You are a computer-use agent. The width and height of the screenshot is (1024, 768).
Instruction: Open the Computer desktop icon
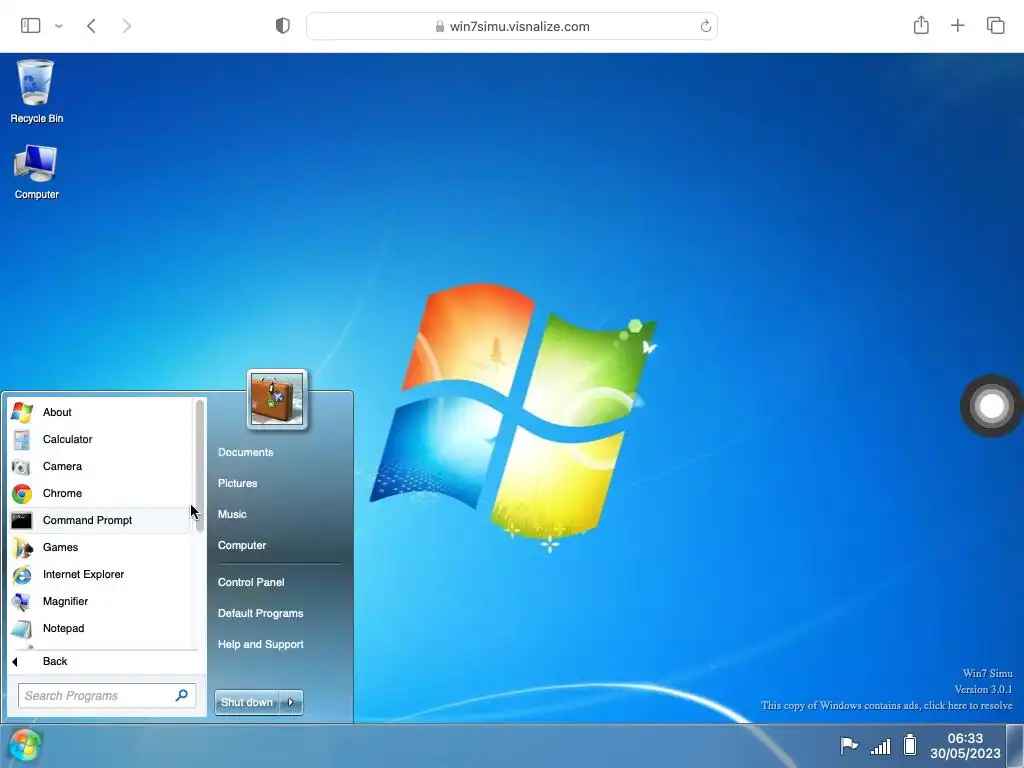(x=36, y=172)
